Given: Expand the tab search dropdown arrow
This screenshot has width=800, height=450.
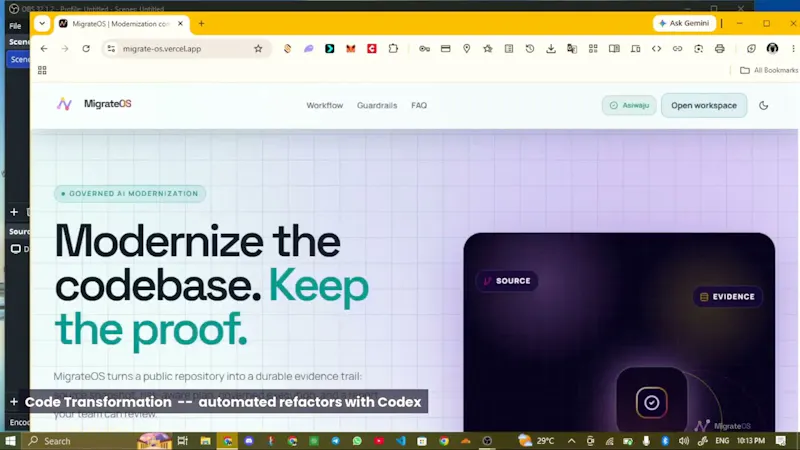Looking at the screenshot, I should (42, 23).
